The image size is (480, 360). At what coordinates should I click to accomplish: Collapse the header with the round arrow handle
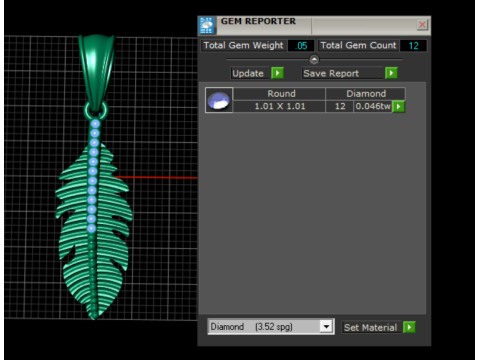pyautogui.click(x=314, y=60)
